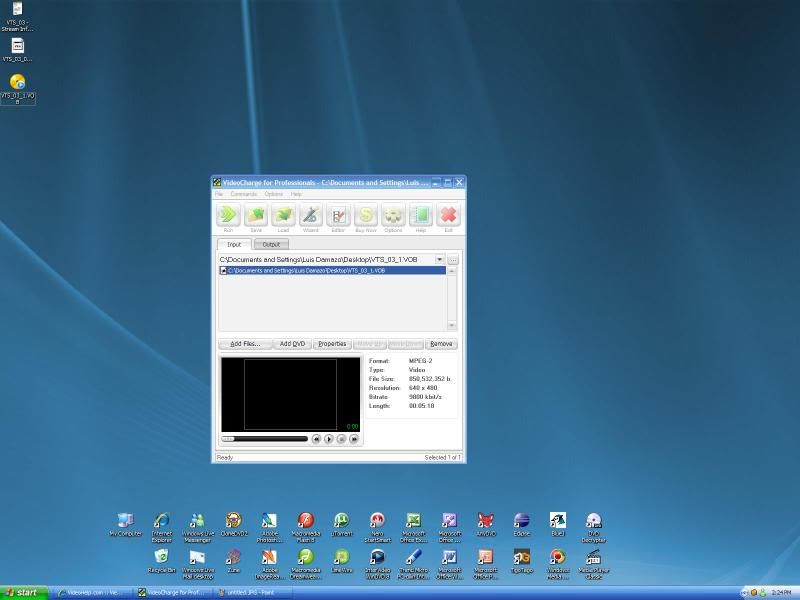Stop the video preview
The width and height of the screenshot is (800, 600).
pyautogui.click(x=341, y=439)
